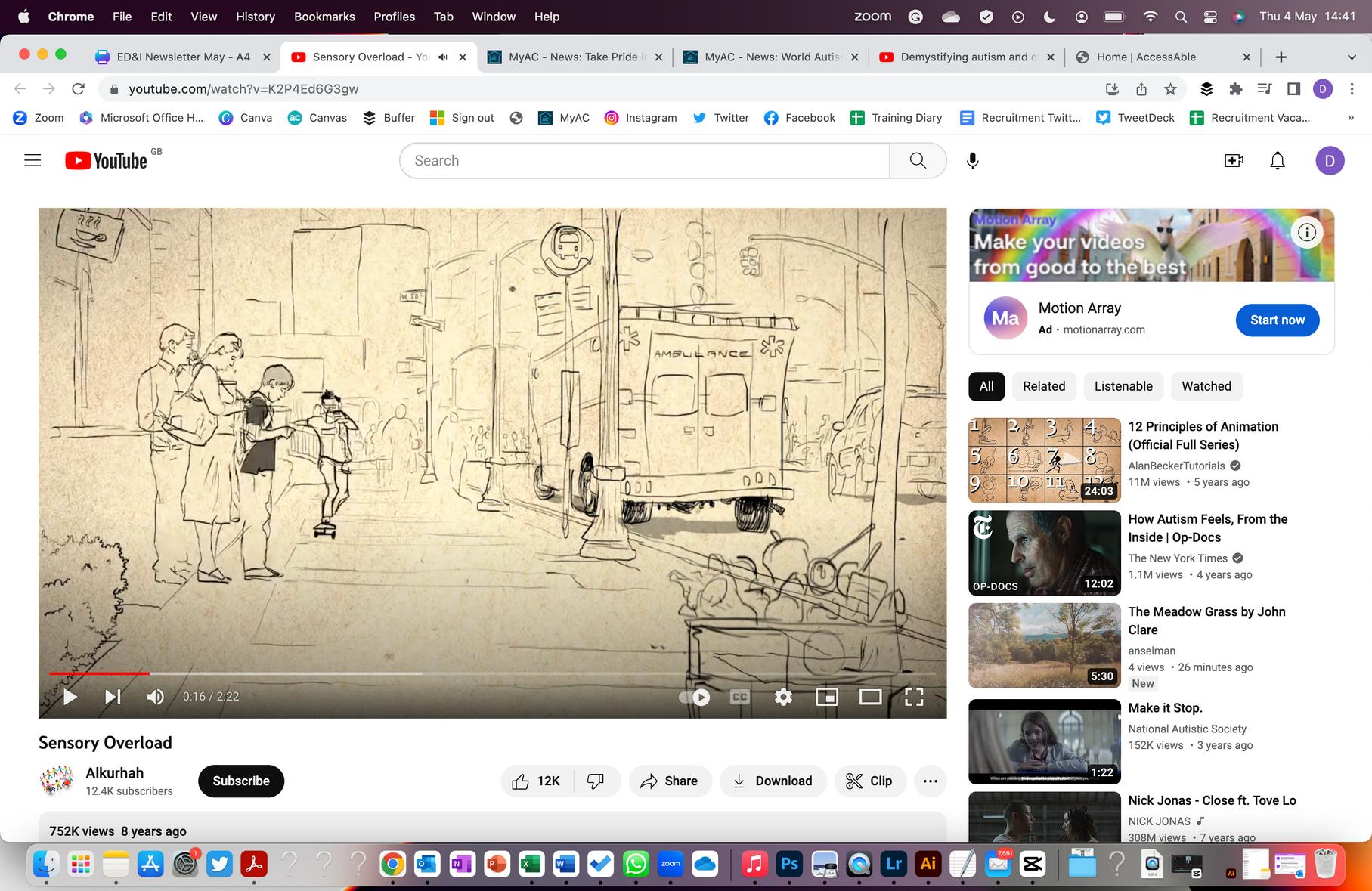Enter full screen video mode
Image resolution: width=1372 pixels, height=891 pixels.
(x=914, y=697)
